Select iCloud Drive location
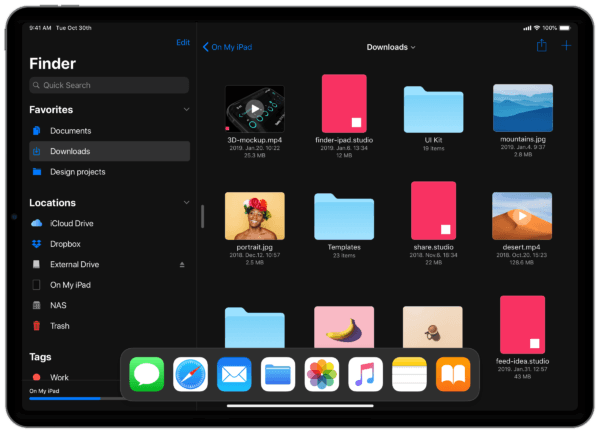Screen dimensions: 600x433 coord(71,223)
